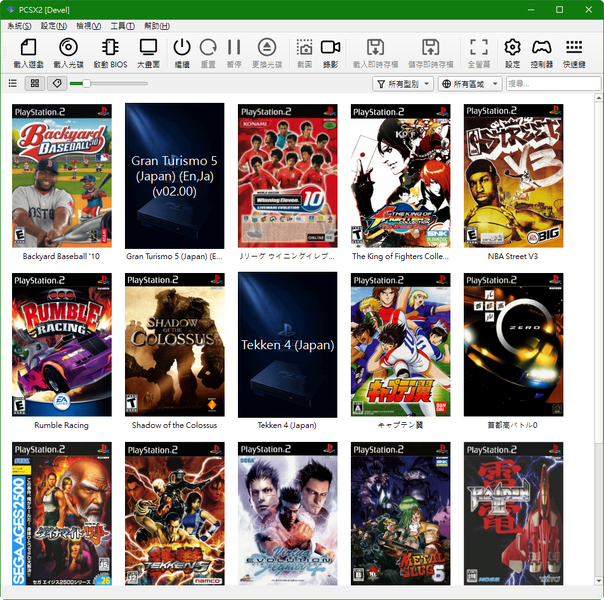Minimize the PCSX2 window
Screen dimensions: 604x600
point(531,10)
